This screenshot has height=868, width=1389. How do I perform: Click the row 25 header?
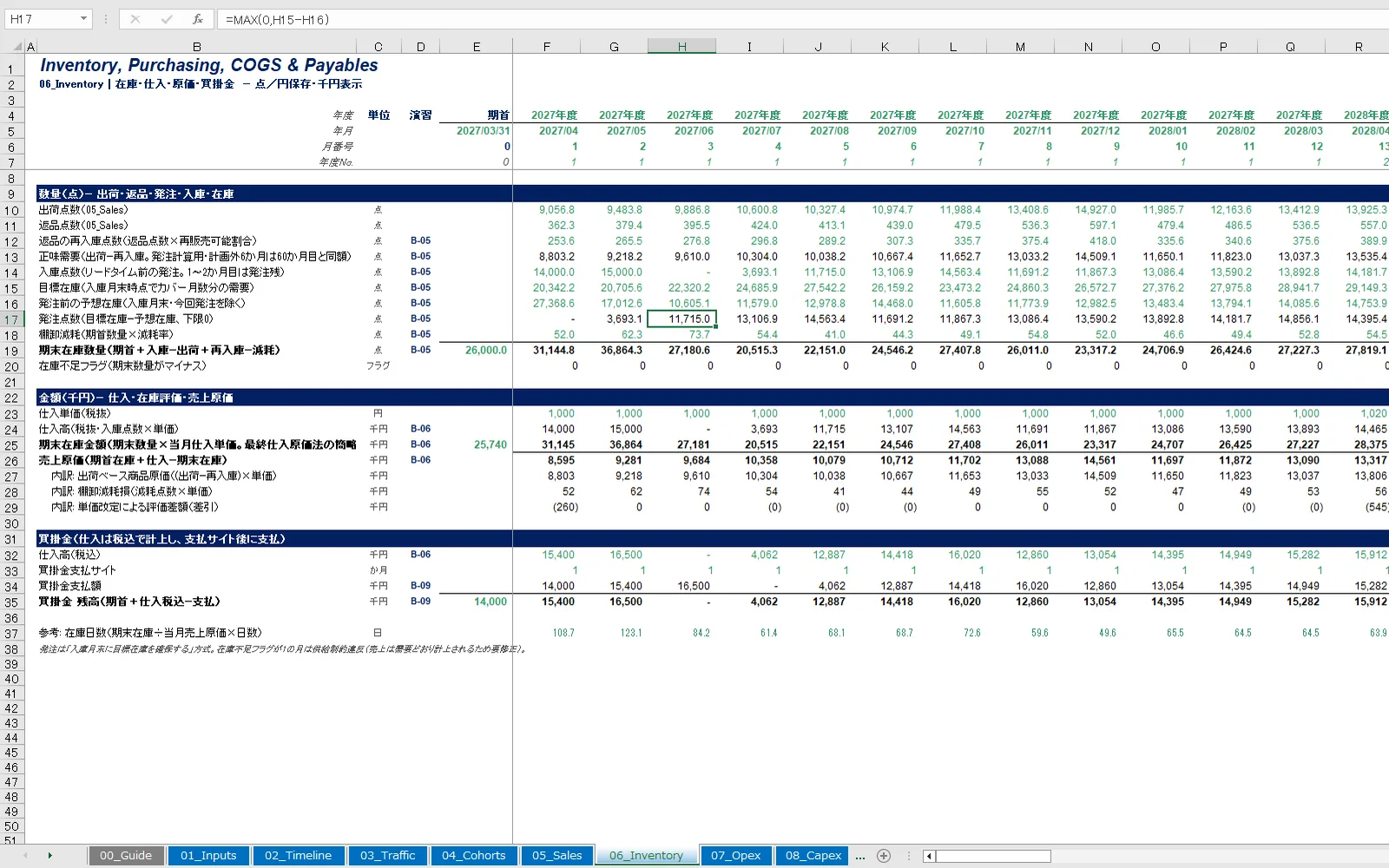coord(11,445)
